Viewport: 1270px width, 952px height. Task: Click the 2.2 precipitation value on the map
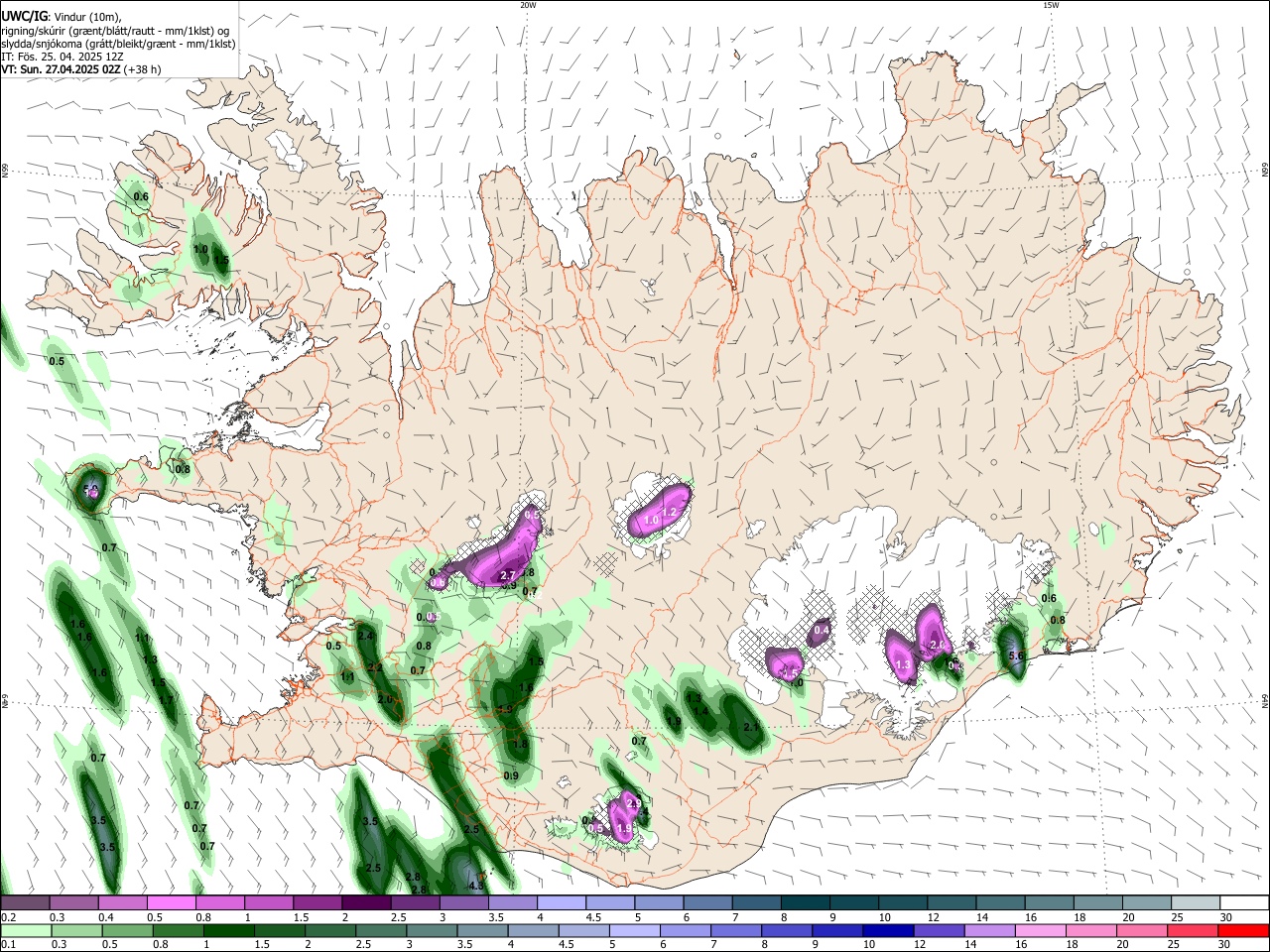[375, 667]
